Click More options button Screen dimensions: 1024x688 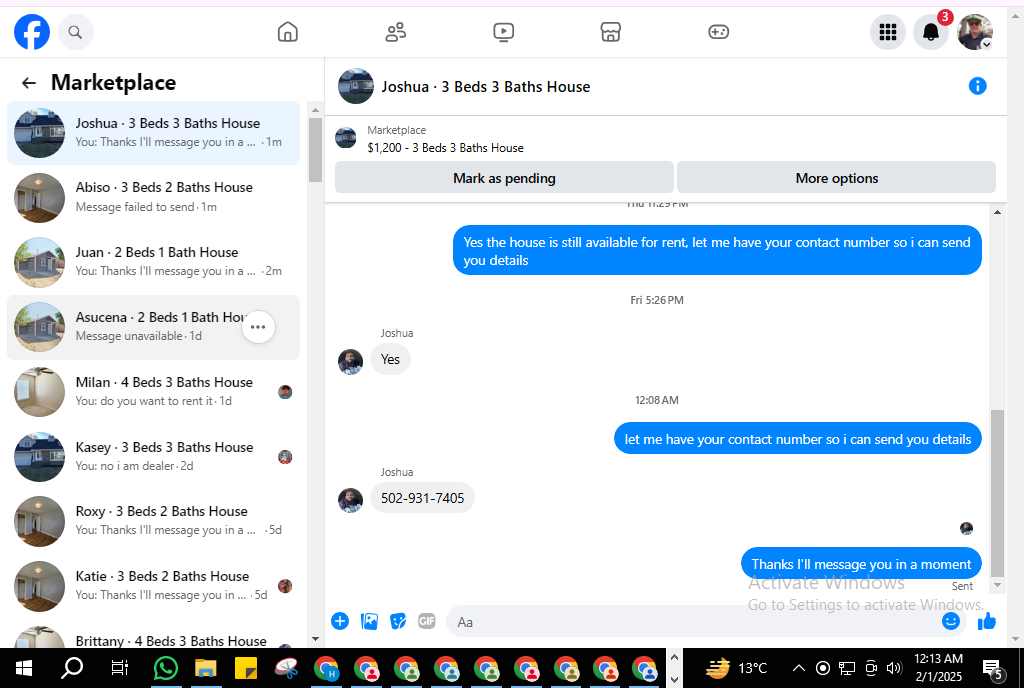click(x=836, y=178)
